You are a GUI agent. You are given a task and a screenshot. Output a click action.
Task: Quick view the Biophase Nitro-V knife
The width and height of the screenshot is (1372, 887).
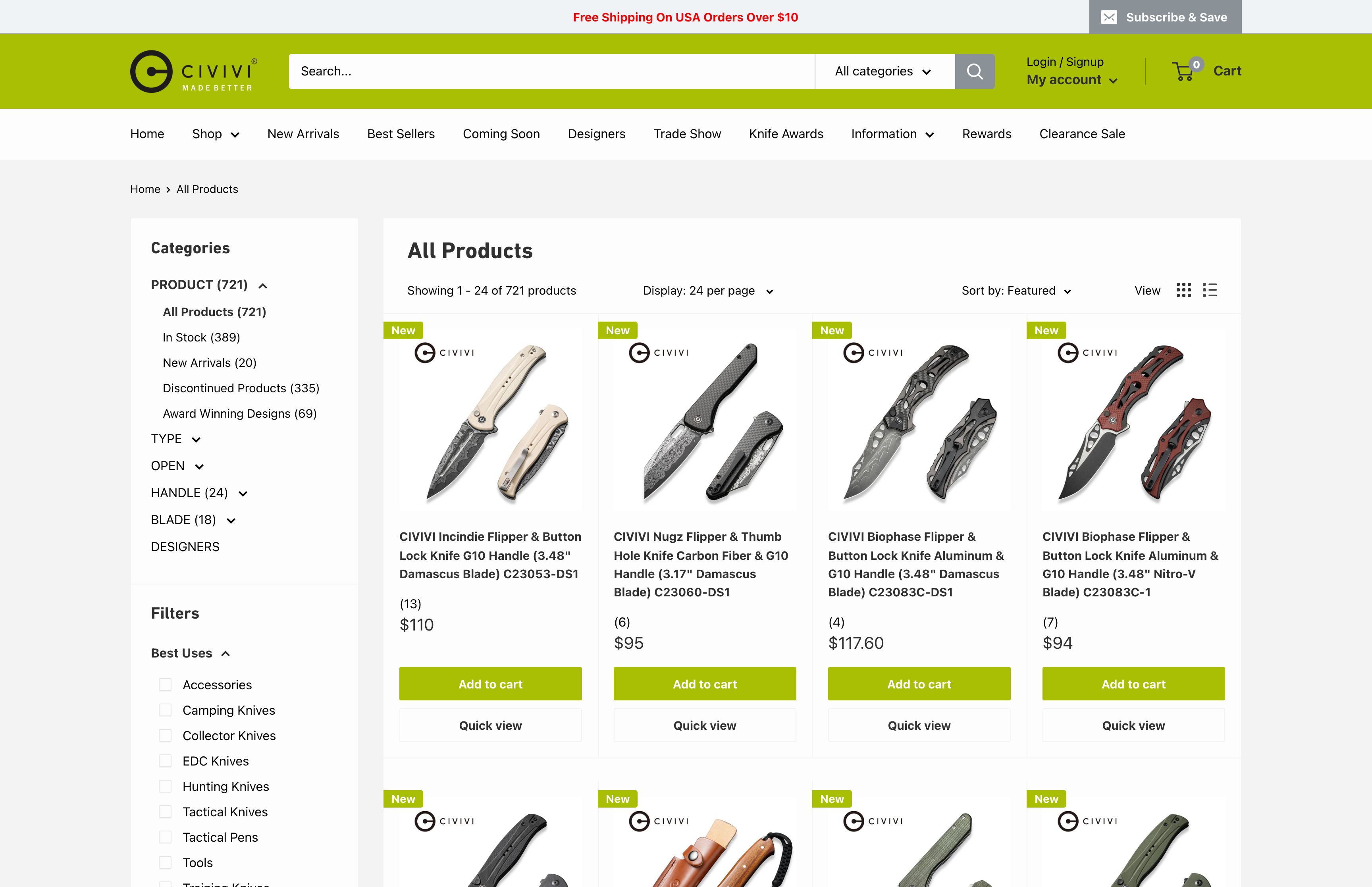[1133, 725]
